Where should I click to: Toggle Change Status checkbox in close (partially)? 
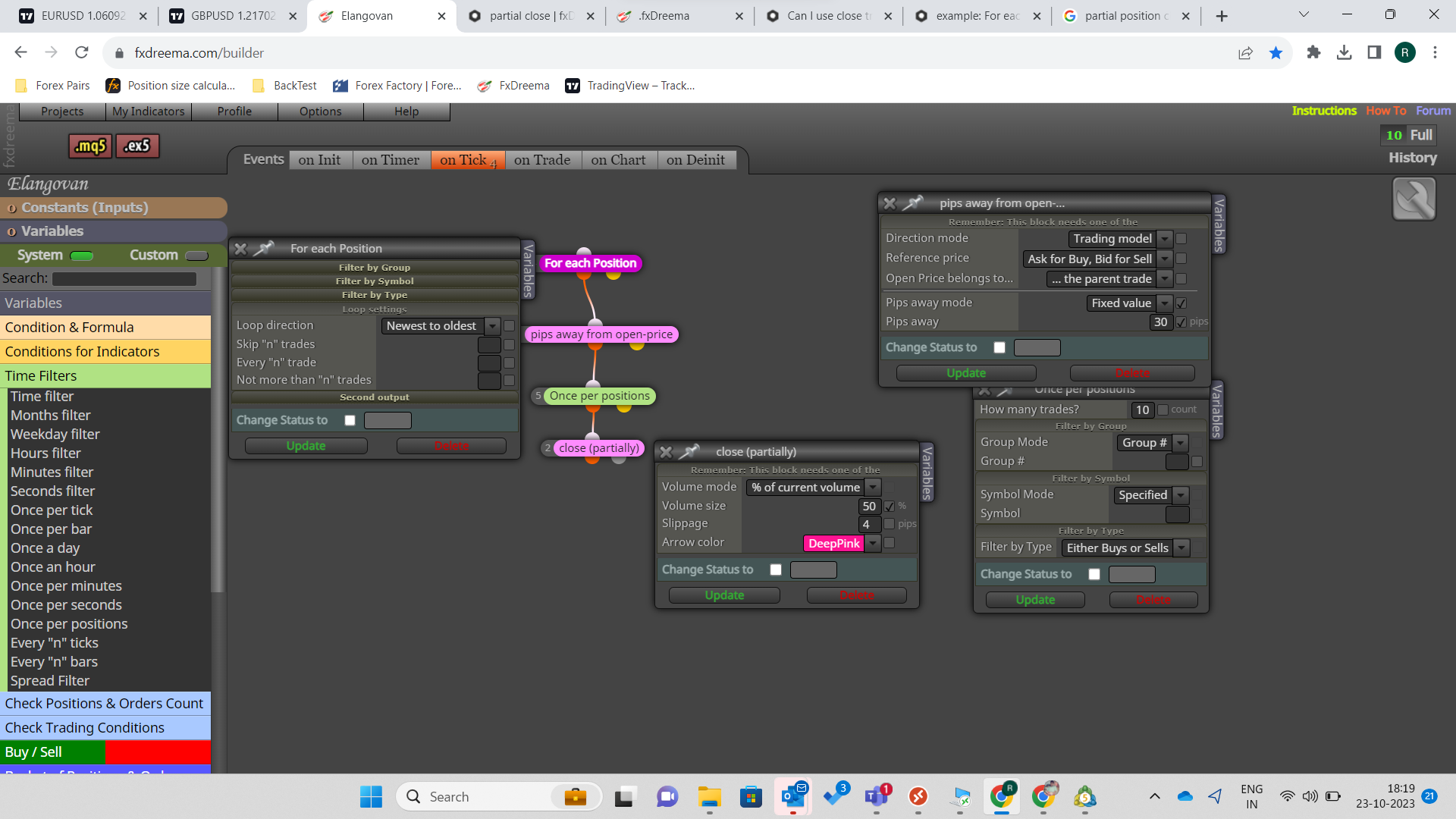(776, 570)
